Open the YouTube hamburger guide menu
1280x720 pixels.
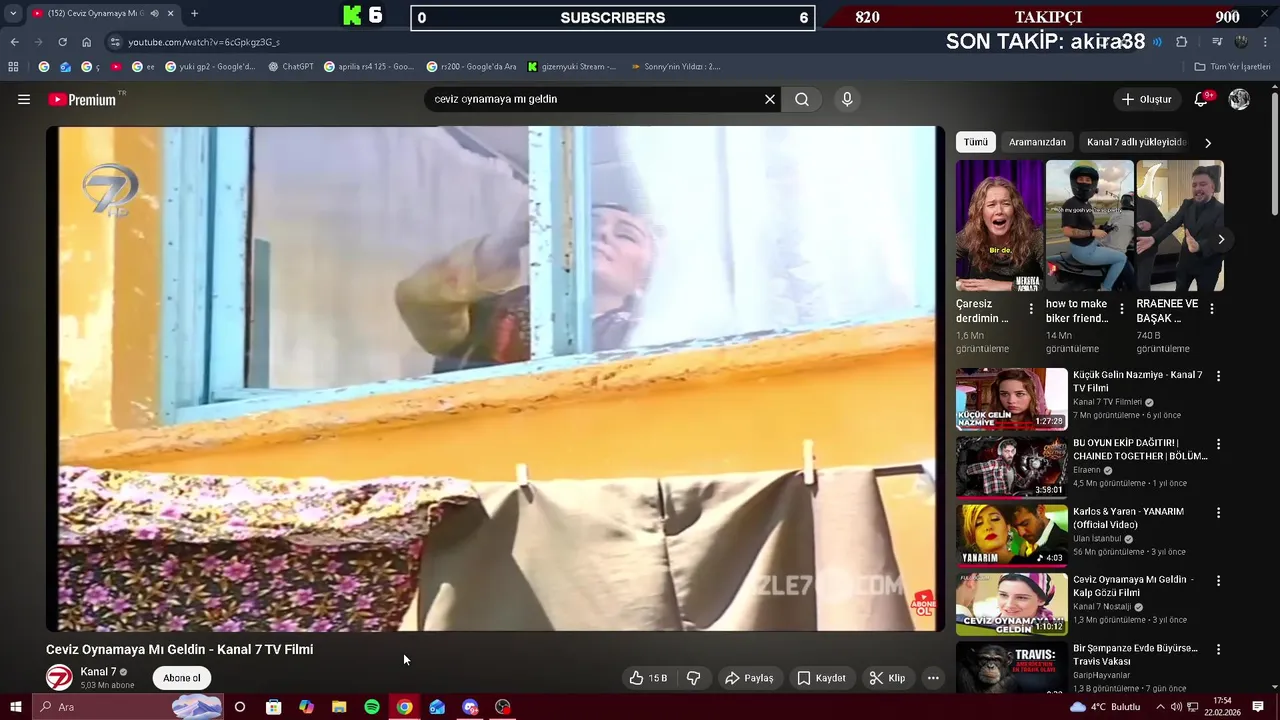24,99
